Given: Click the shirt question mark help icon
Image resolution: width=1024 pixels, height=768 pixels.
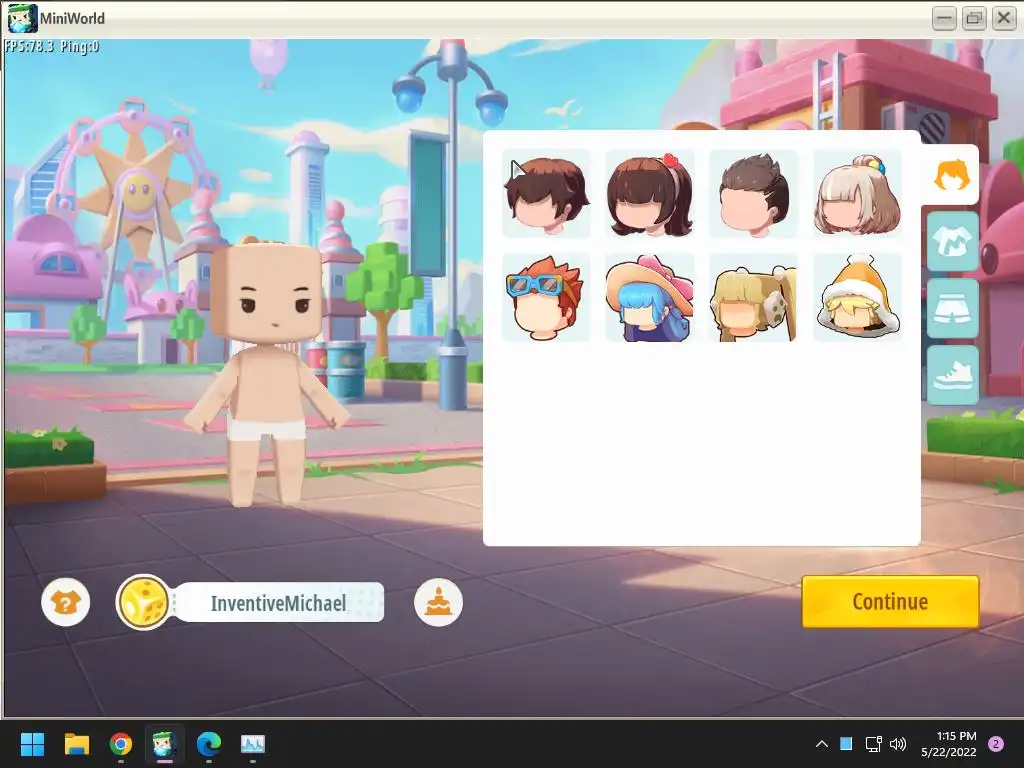Looking at the screenshot, I should click(x=65, y=602).
